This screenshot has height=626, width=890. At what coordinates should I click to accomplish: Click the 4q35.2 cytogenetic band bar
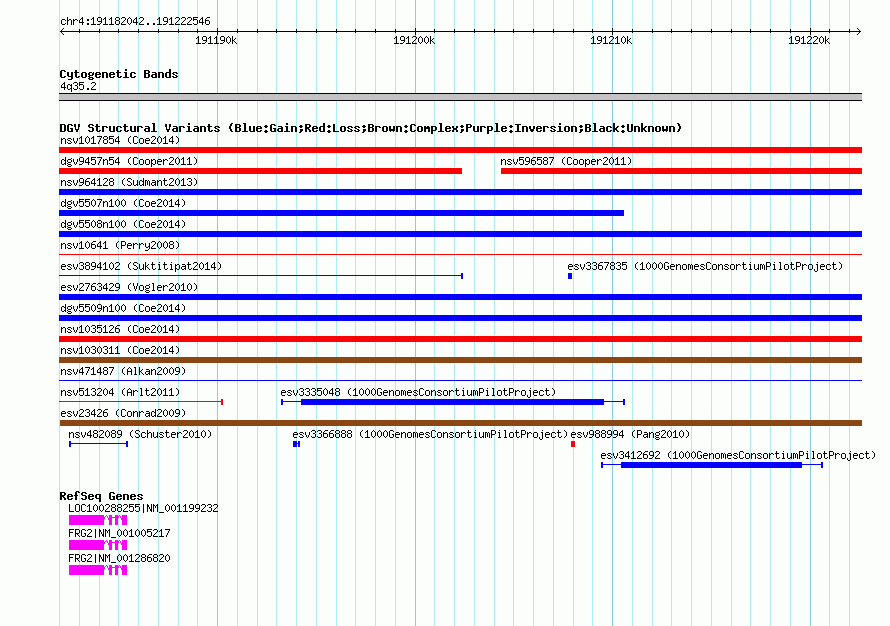(460, 97)
